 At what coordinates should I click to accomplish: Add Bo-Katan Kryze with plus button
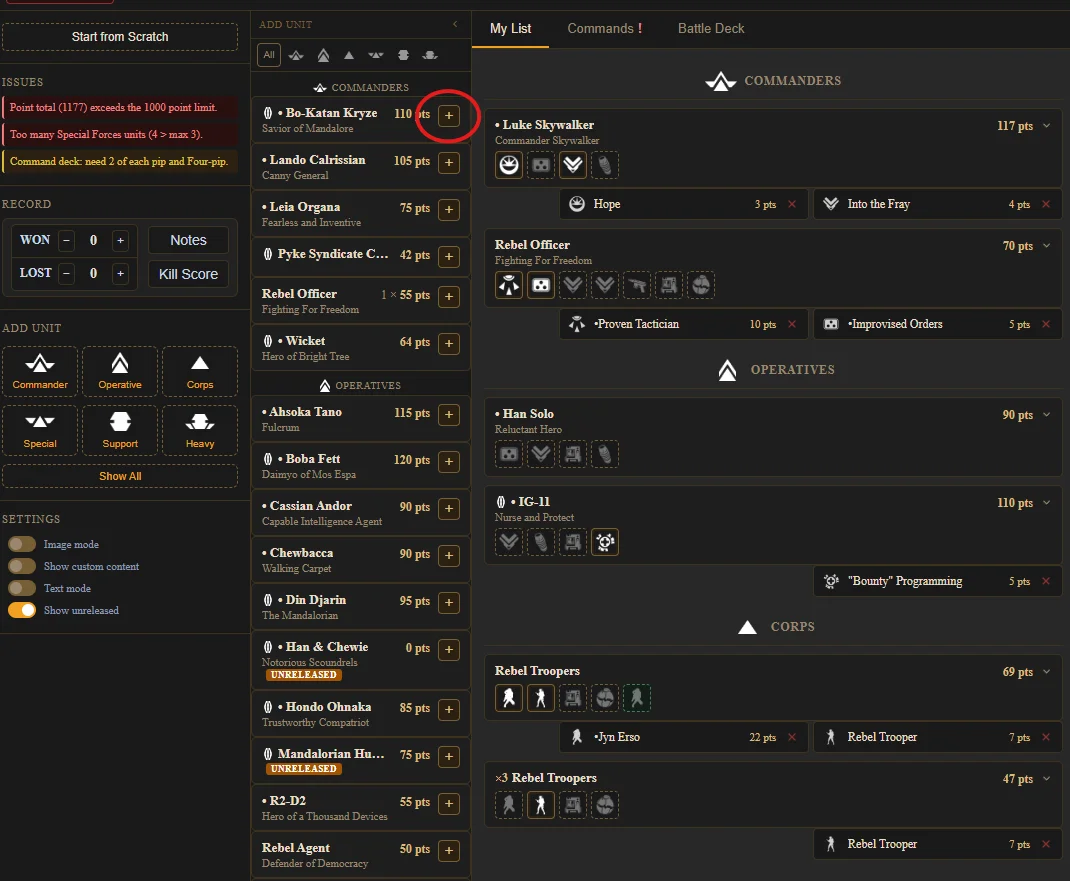tap(448, 115)
